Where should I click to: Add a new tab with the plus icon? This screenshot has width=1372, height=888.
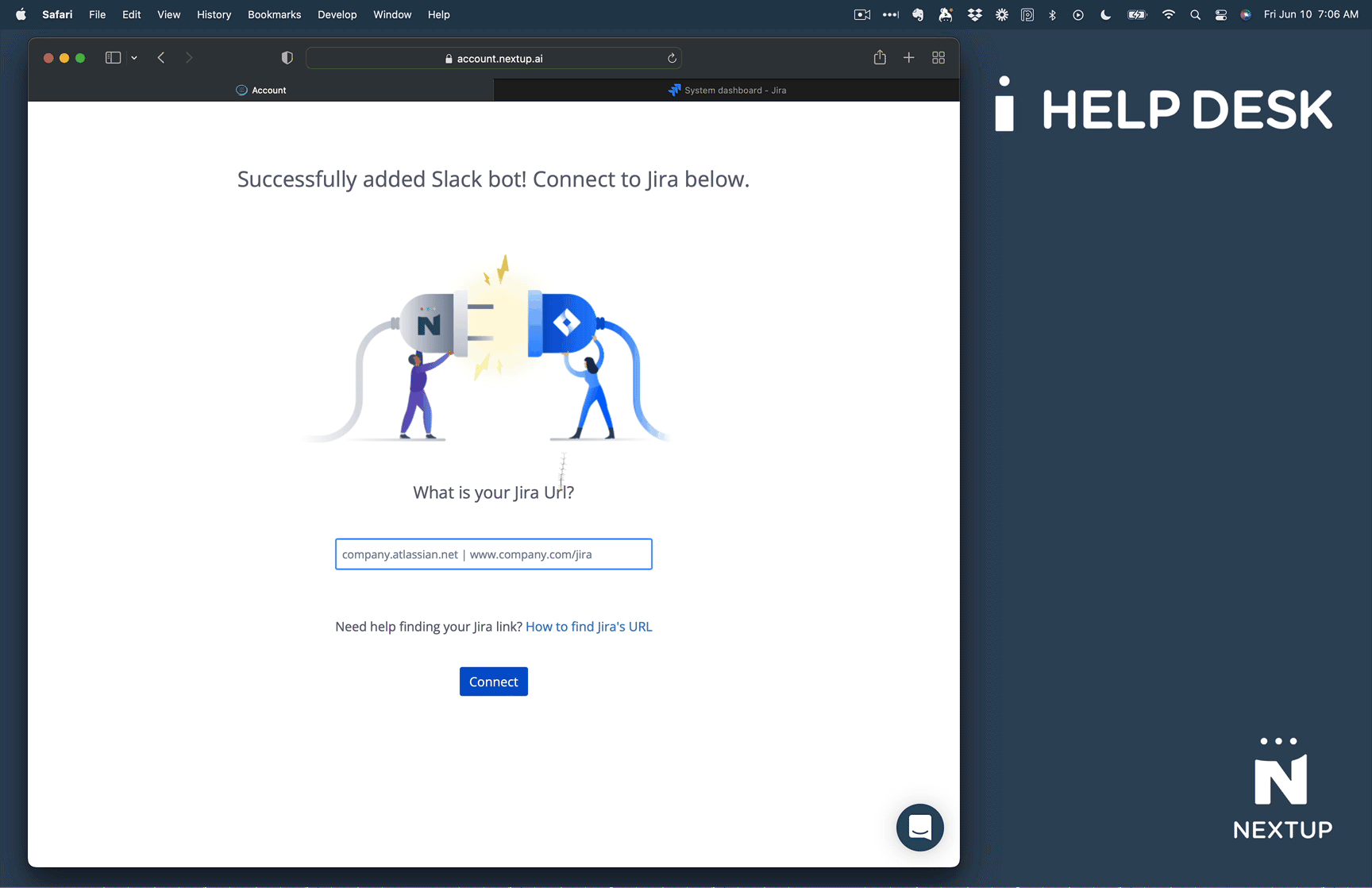pos(909,57)
